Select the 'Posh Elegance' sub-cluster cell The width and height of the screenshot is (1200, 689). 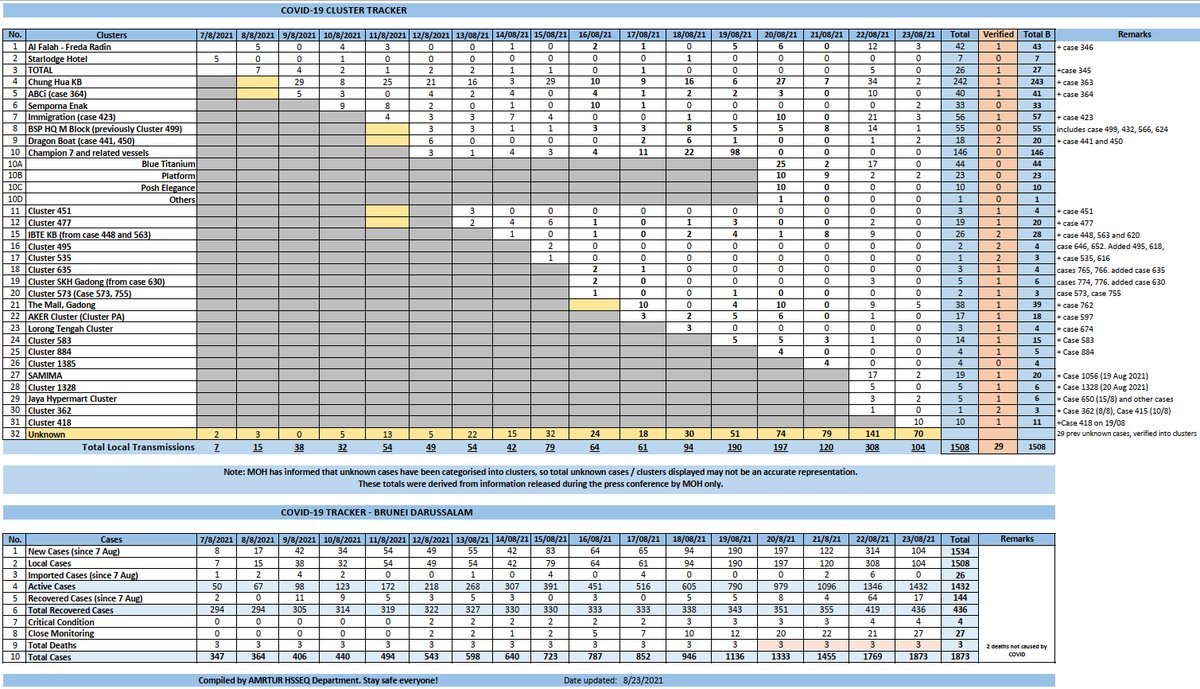coord(110,189)
